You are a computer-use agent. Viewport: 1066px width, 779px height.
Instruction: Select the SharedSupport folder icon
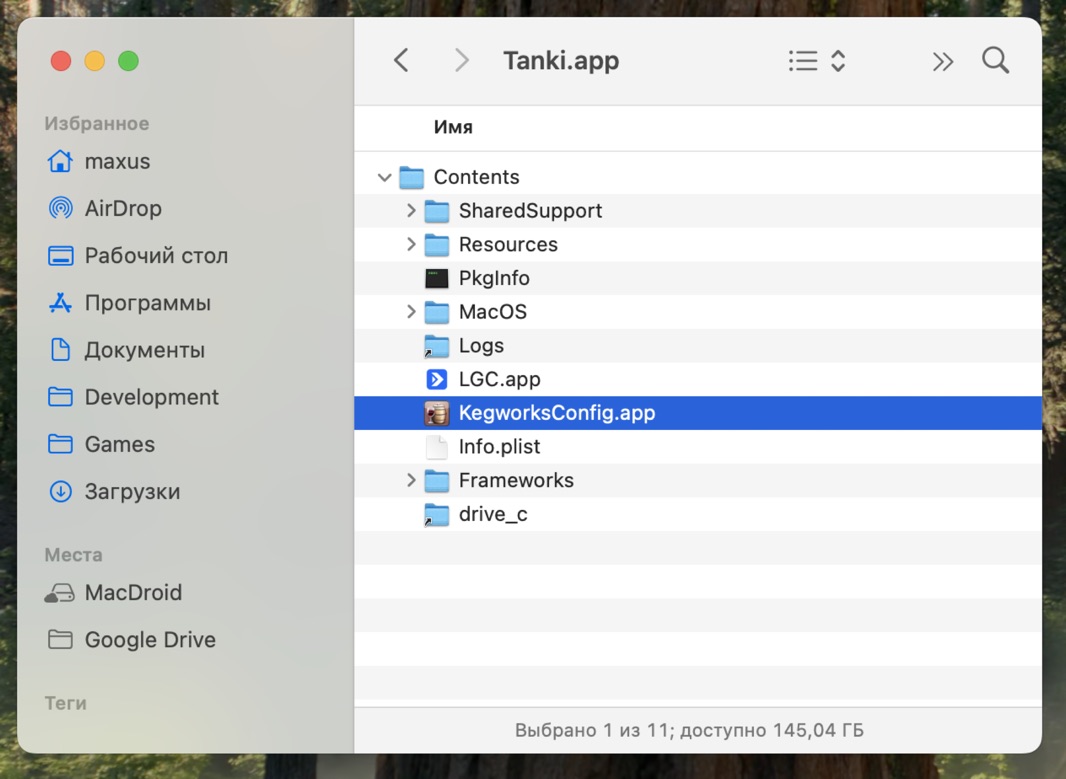[436, 211]
